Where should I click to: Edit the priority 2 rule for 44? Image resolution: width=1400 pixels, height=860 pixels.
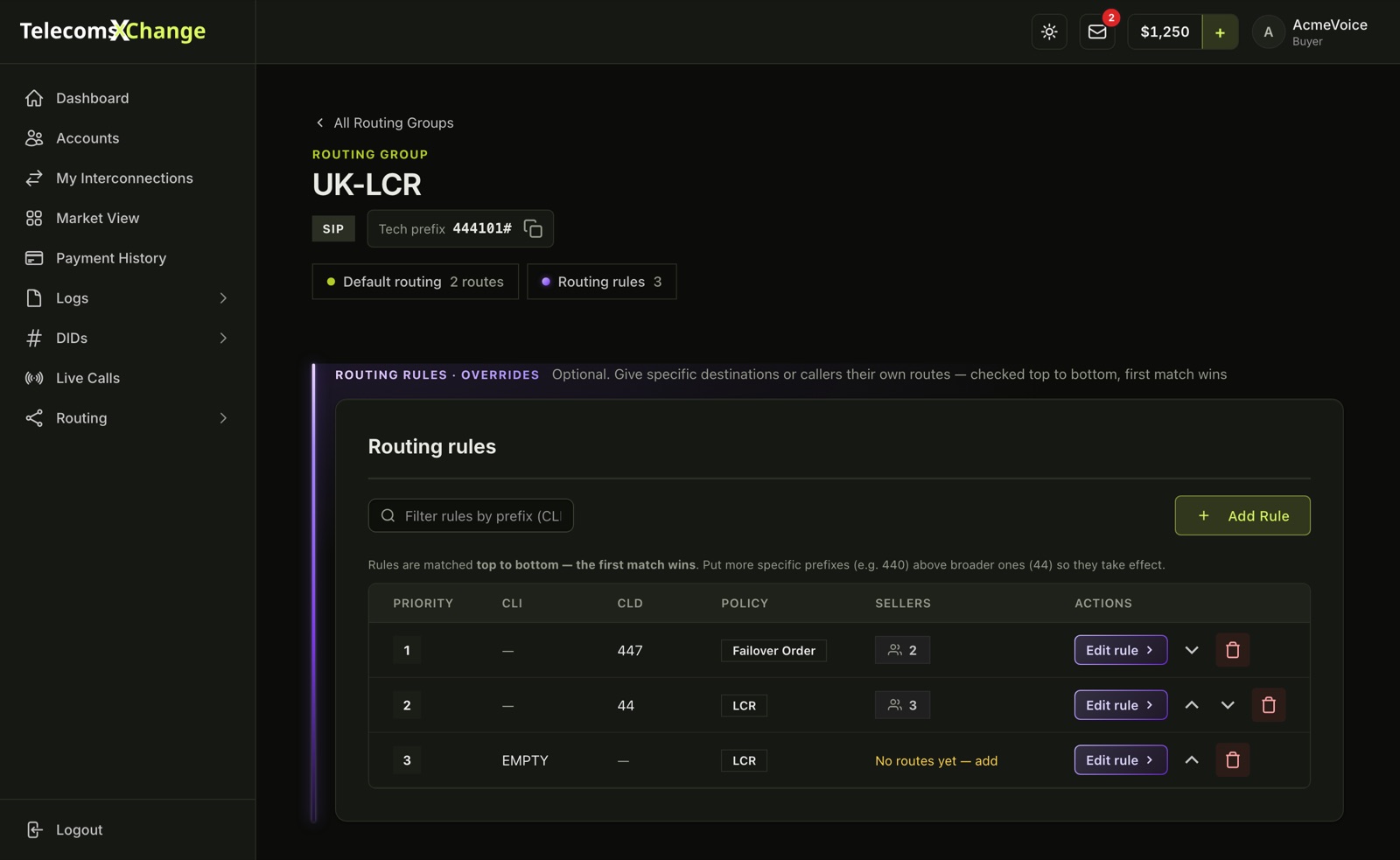1121,705
